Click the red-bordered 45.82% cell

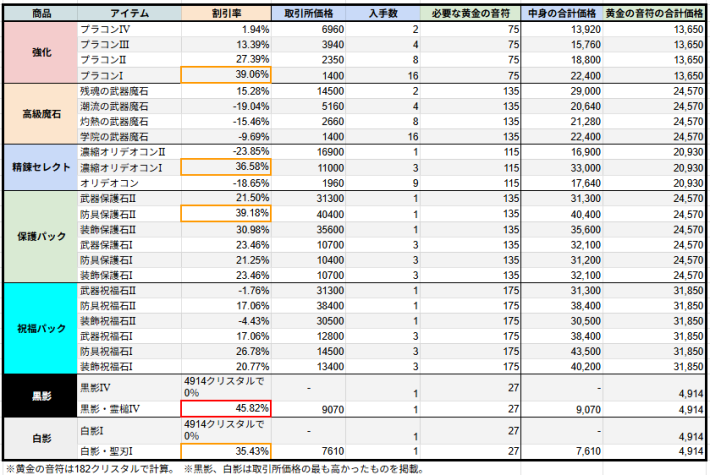pyautogui.click(x=226, y=408)
